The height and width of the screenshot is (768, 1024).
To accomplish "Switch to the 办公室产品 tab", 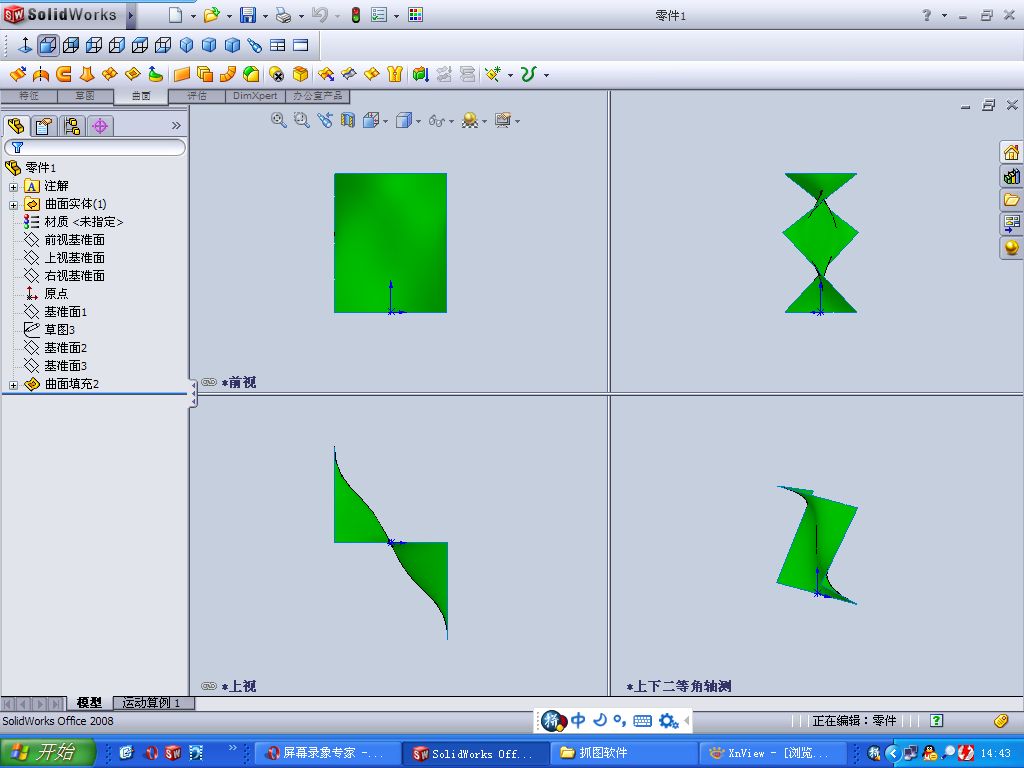I will (317, 96).
